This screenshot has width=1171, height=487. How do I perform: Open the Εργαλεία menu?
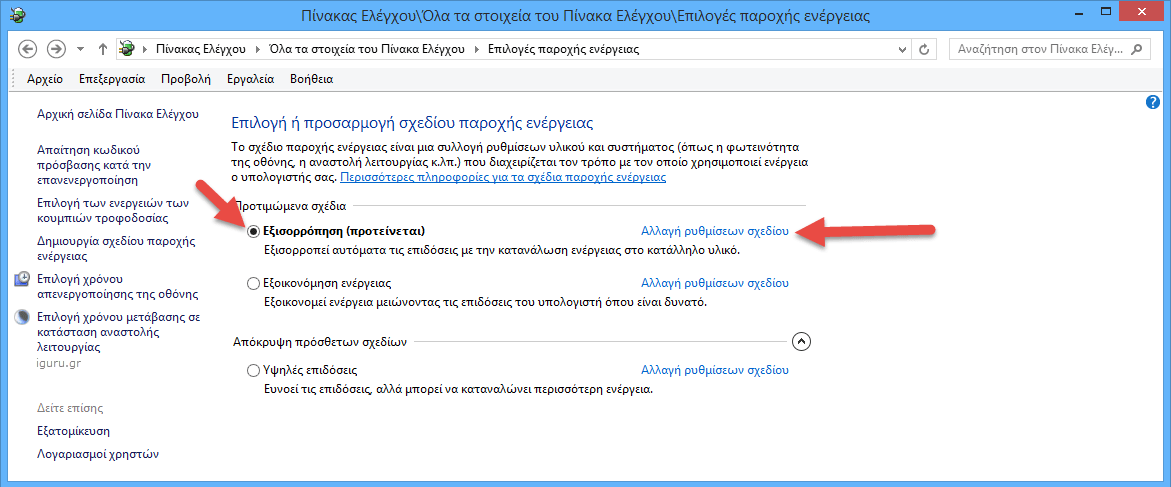(251, 79)
